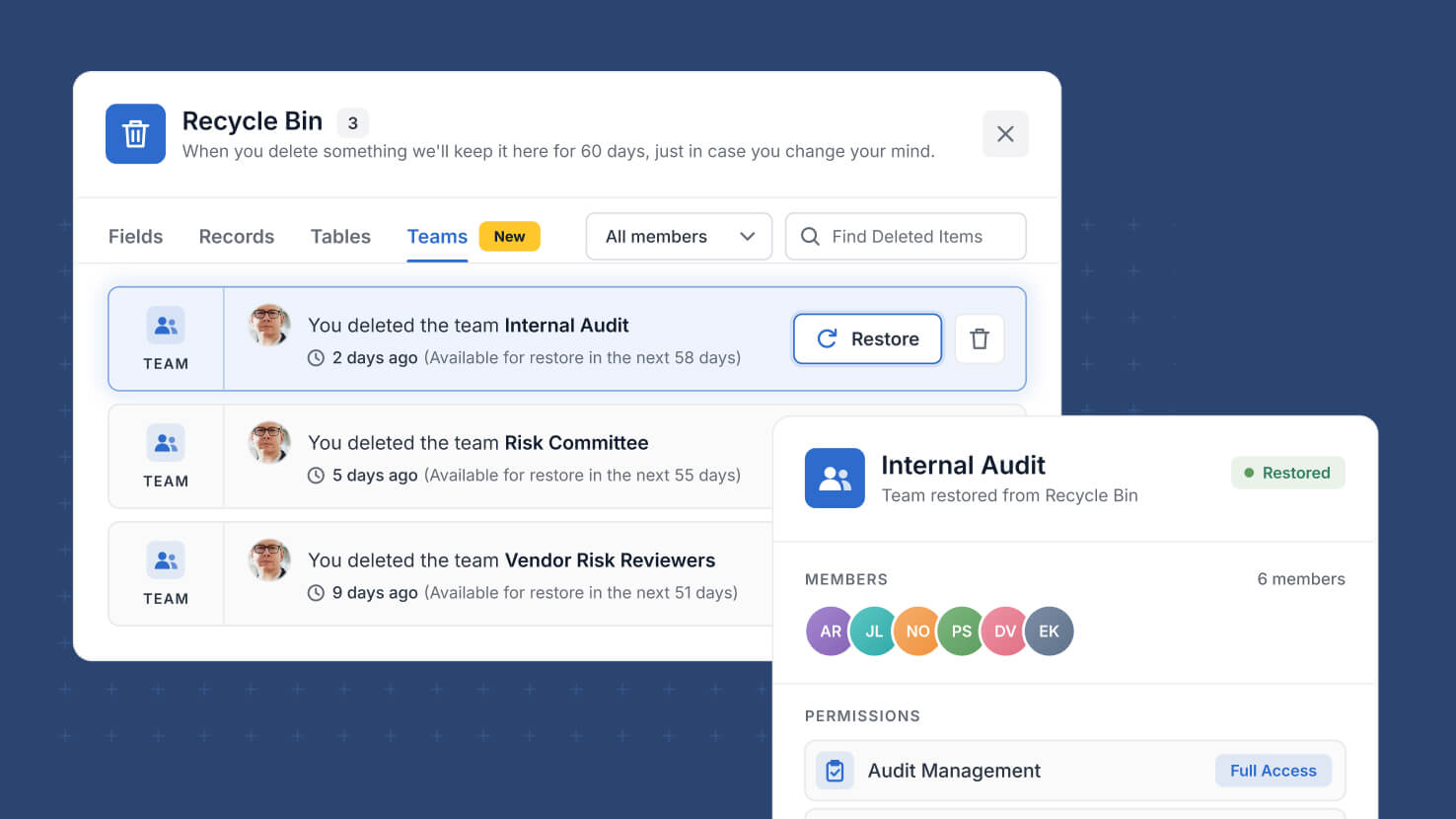
Task: Click the user avatar in Internal Audit row
Action: [x=269, y=325]
